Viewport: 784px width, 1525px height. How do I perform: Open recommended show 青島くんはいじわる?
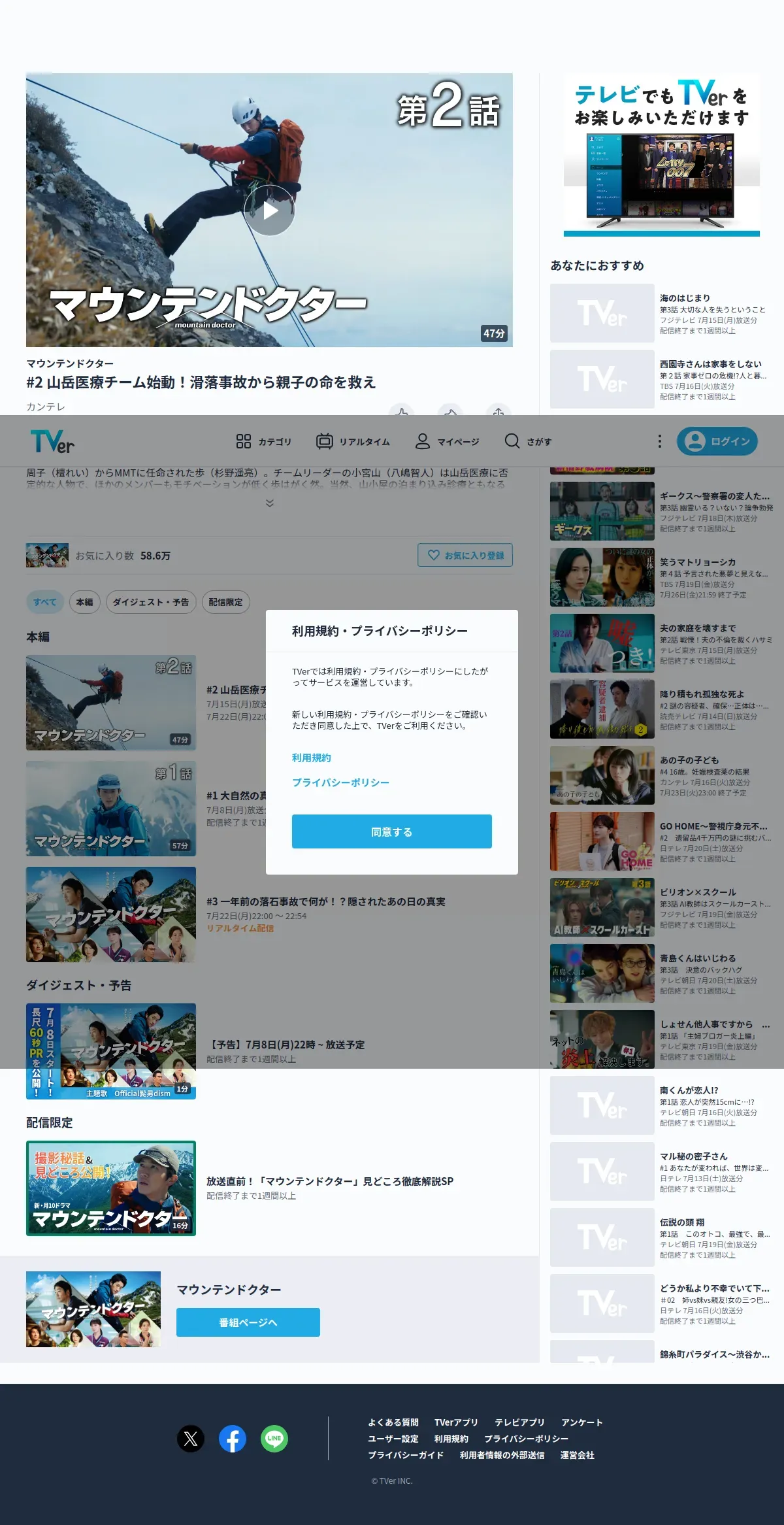coord(662,973)
